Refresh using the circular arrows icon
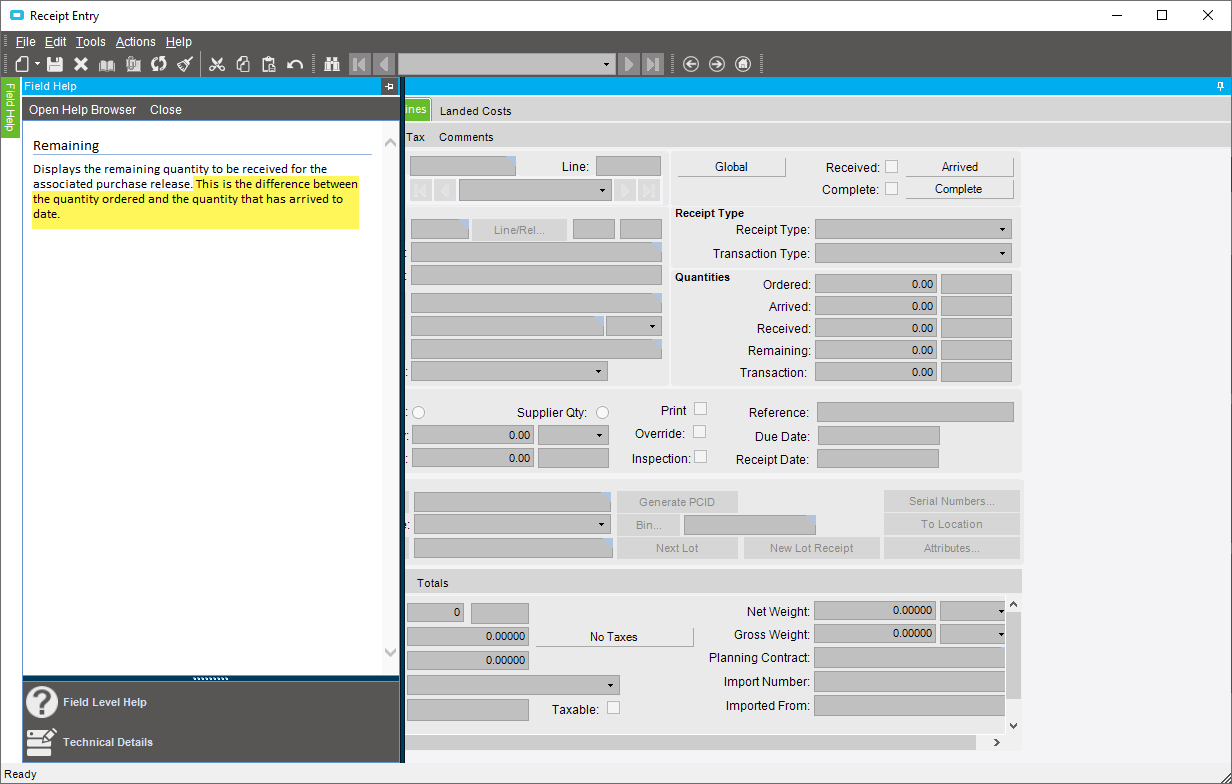 (159, 64)
